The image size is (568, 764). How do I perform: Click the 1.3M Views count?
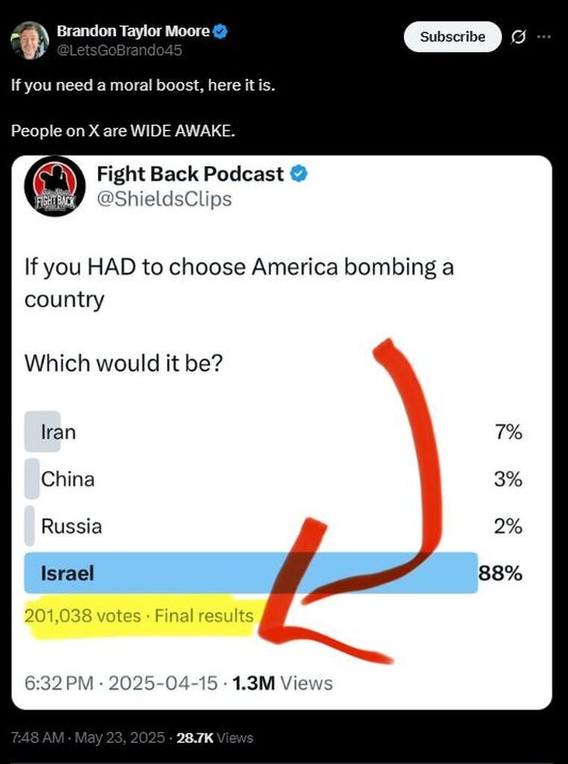coord(283,683)
